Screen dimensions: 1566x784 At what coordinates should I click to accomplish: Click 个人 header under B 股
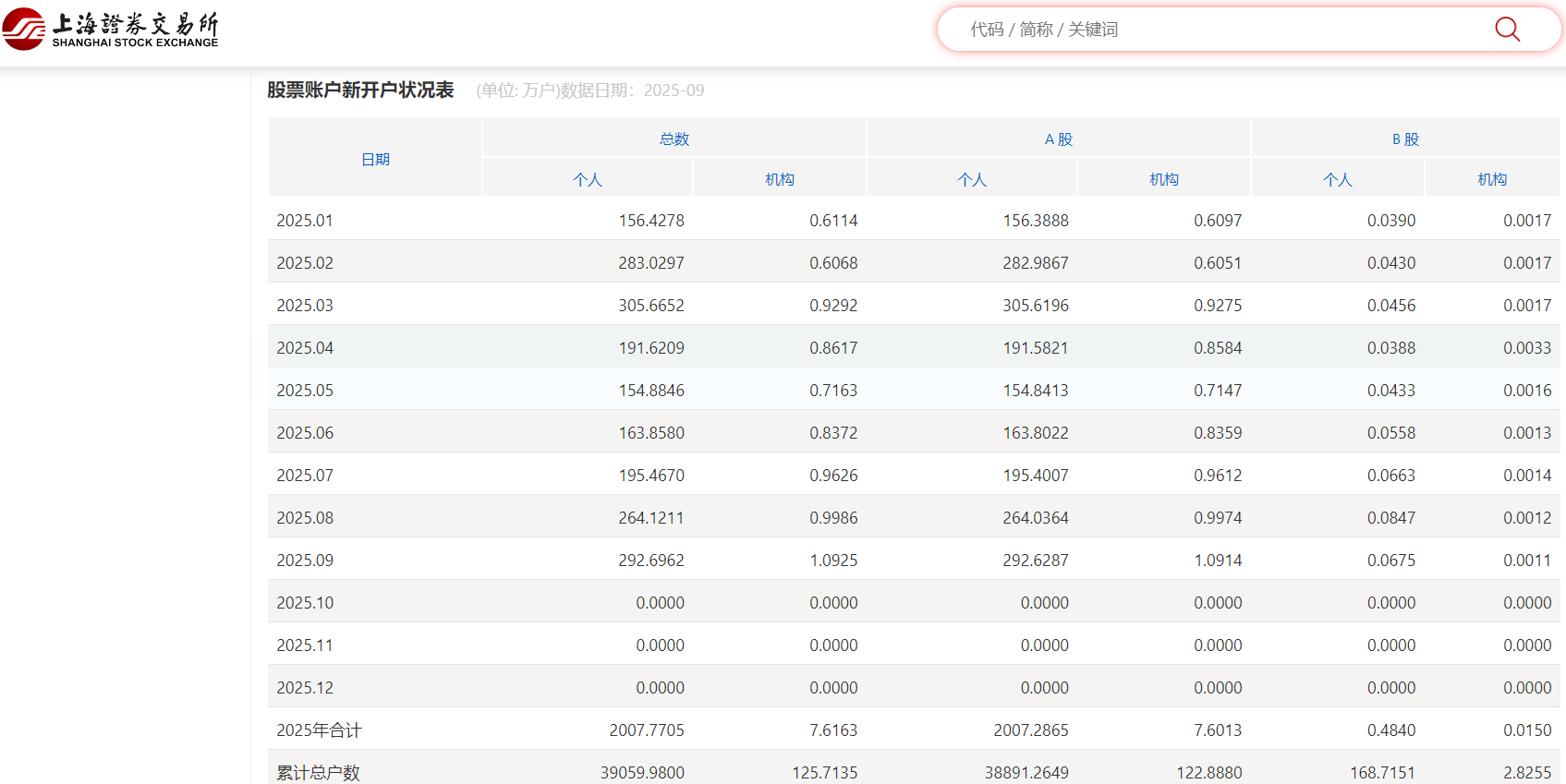tap(1338, 180)
